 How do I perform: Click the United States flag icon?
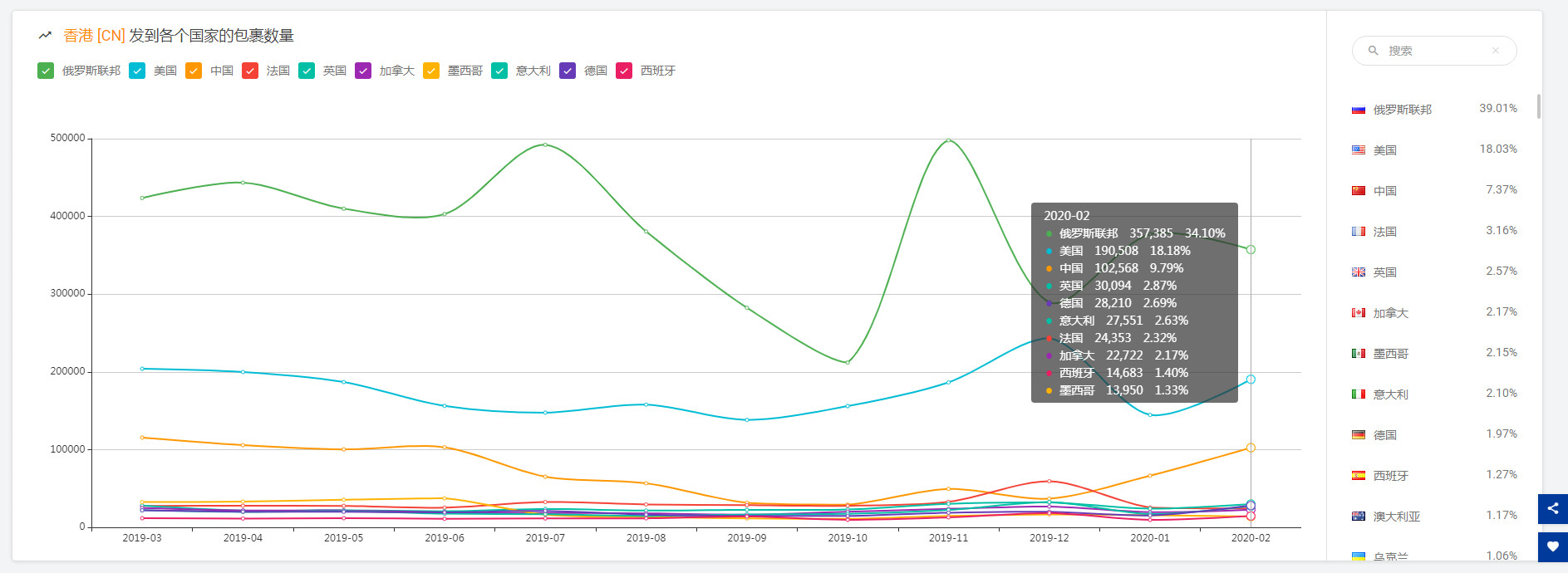tap(1359, 150)
